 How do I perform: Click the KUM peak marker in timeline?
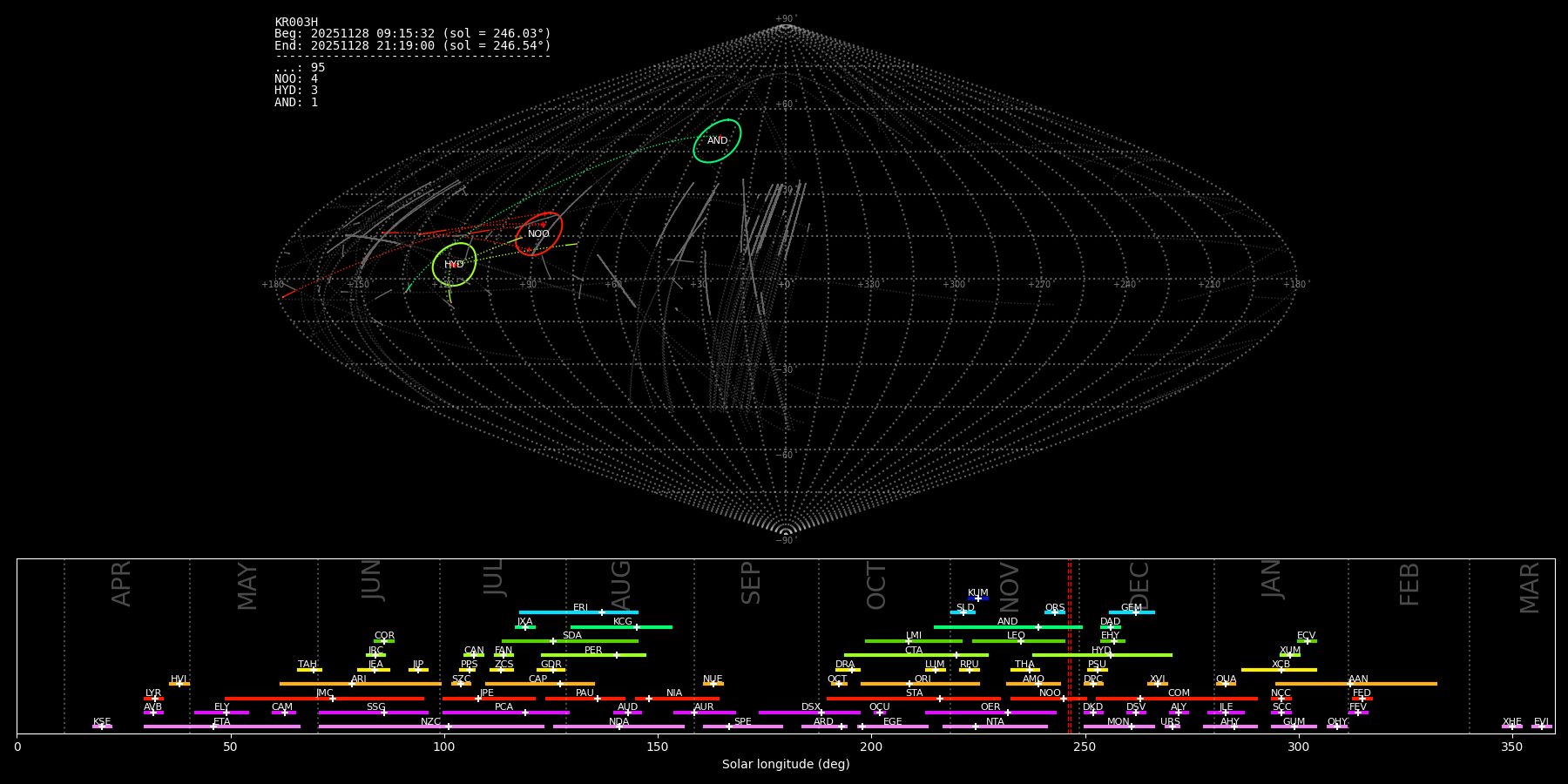(977, 598)
